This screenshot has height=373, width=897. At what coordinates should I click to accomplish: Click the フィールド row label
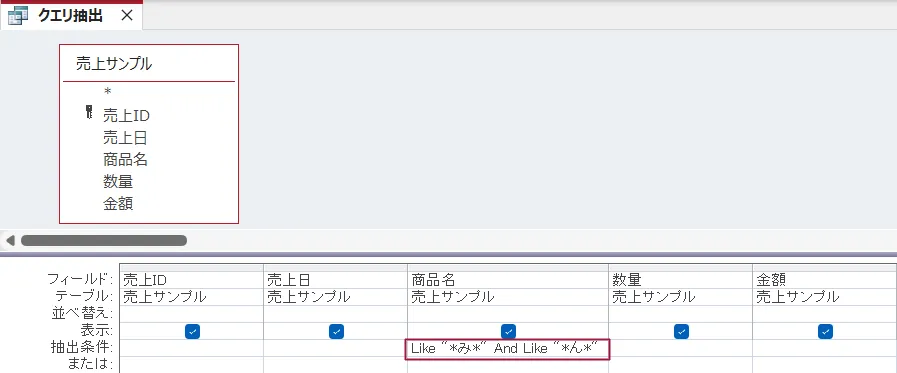tap(80, 280)
